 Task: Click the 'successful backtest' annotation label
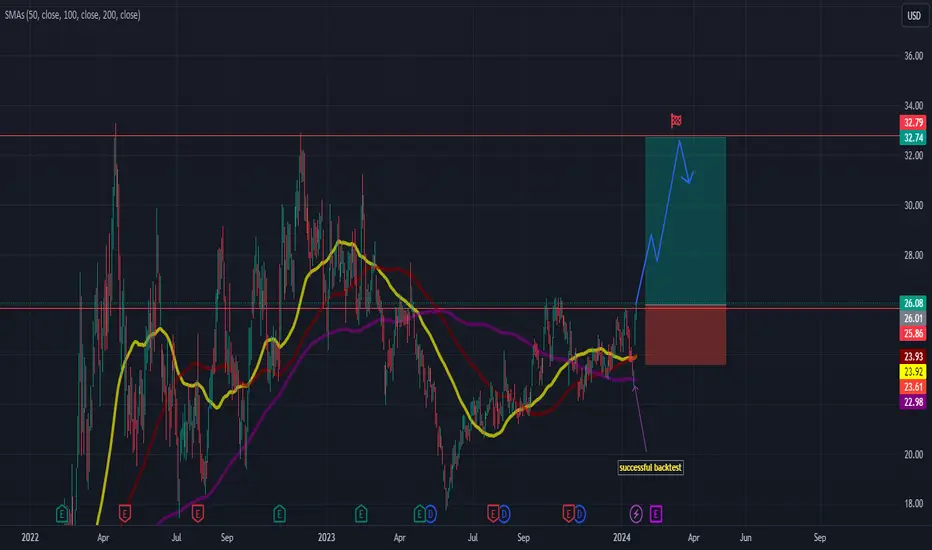click(650, 467)
